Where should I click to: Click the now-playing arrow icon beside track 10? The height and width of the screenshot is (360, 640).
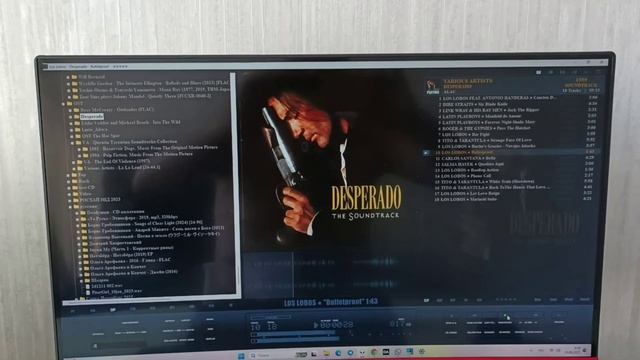click(426, 153)
